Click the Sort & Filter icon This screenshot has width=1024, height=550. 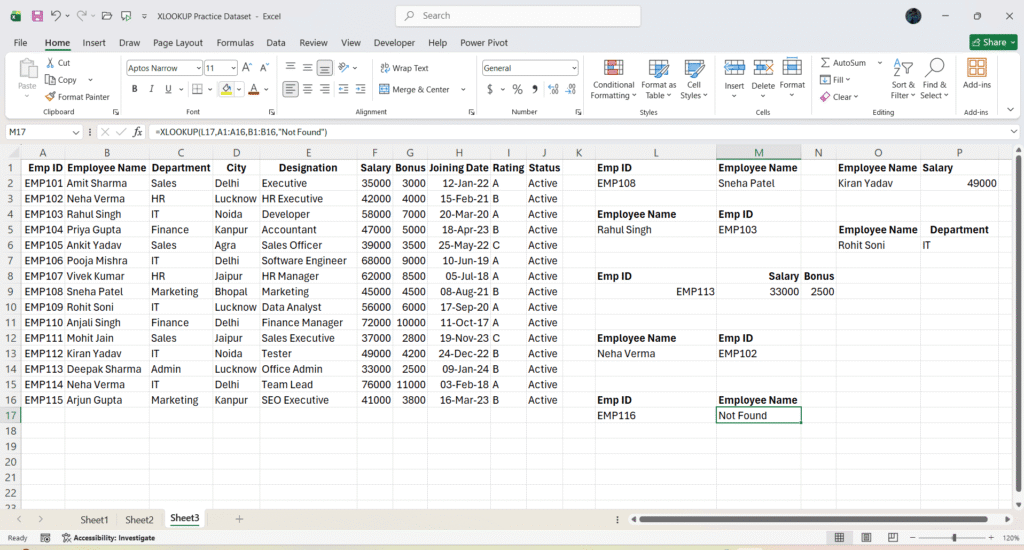tap(903, 68)
